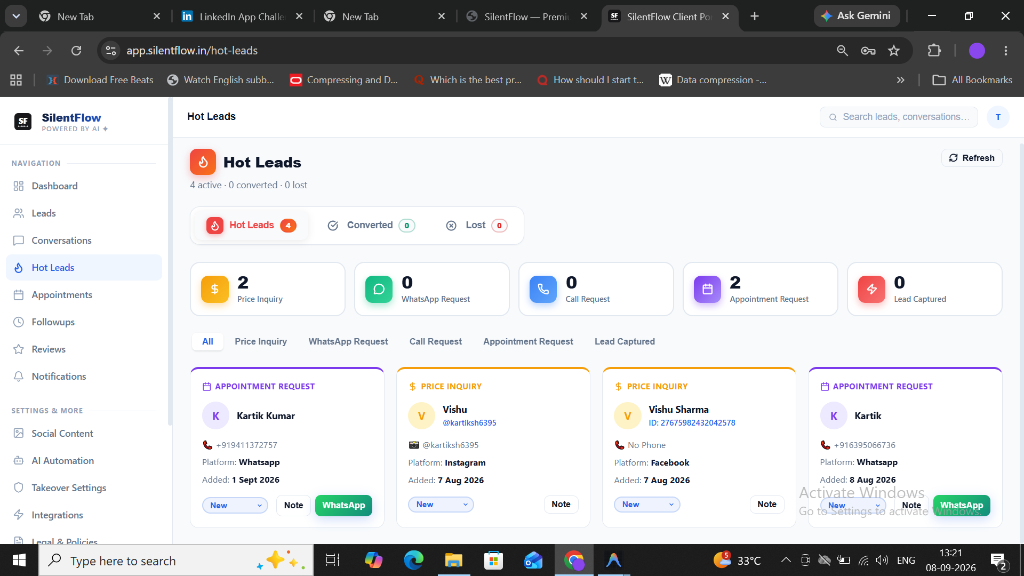The image size is (1024, 576).
Task: Click the Integrations lightning icon
Action: pyautogui.click(x=18, y=515)
